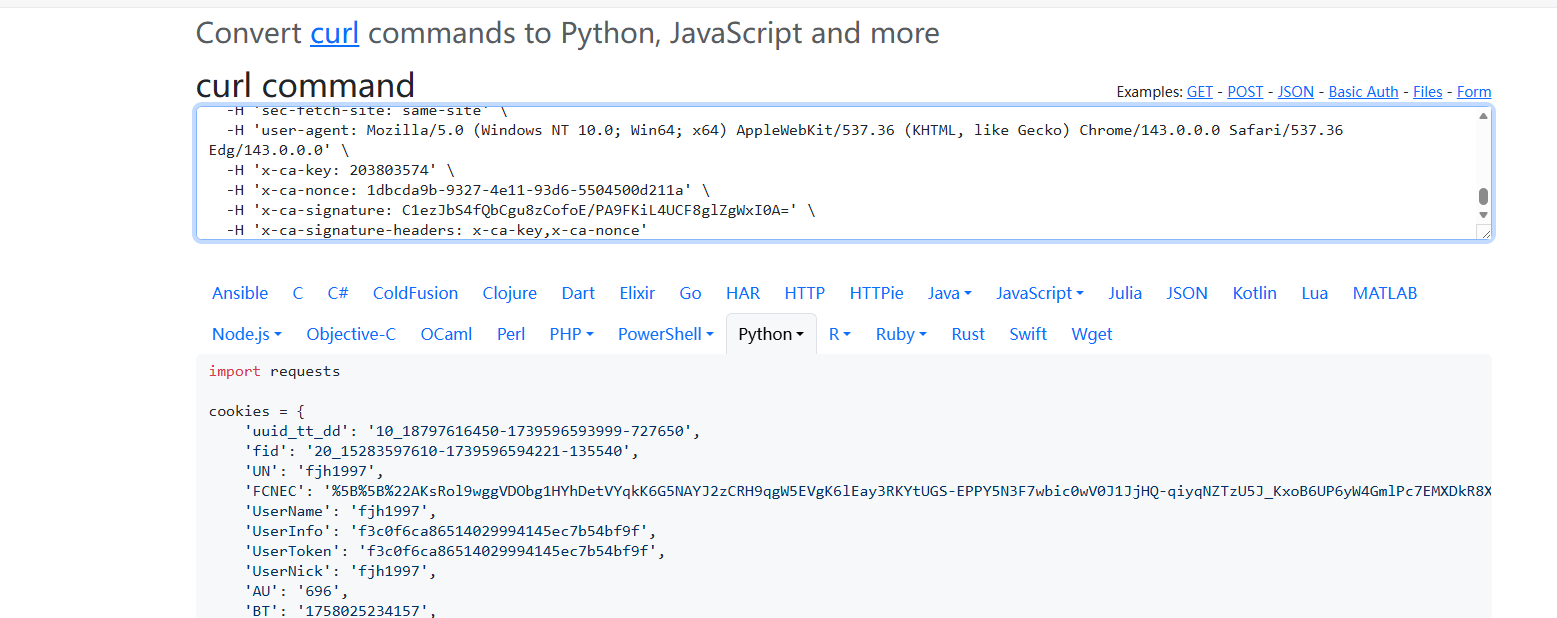The width and height of the screenshot is (1557, 618).
Task: Expand the Java dropdown tab
Action: [949, 293]
